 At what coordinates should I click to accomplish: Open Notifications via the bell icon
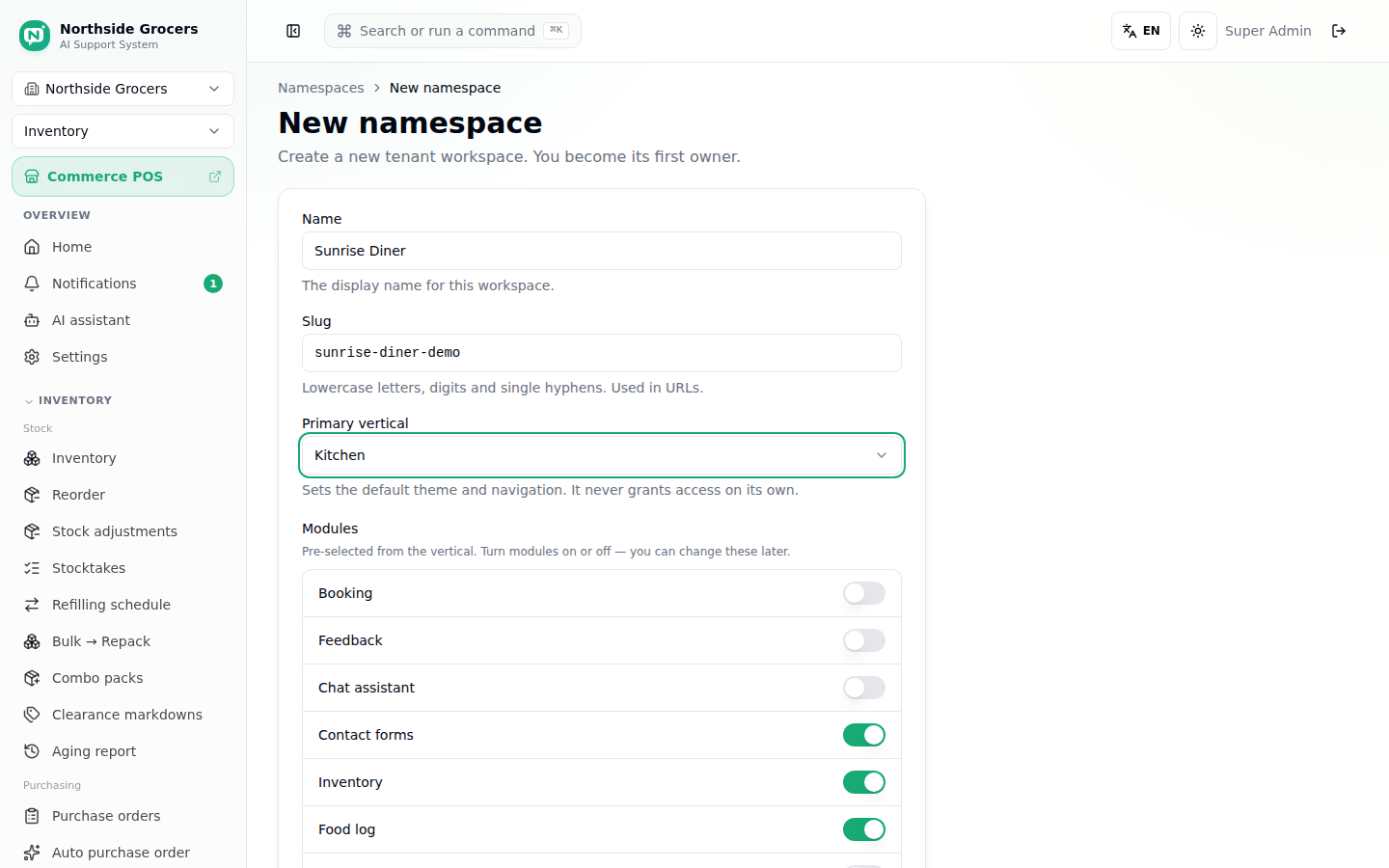pyautogui.click(x=32, y=284)
